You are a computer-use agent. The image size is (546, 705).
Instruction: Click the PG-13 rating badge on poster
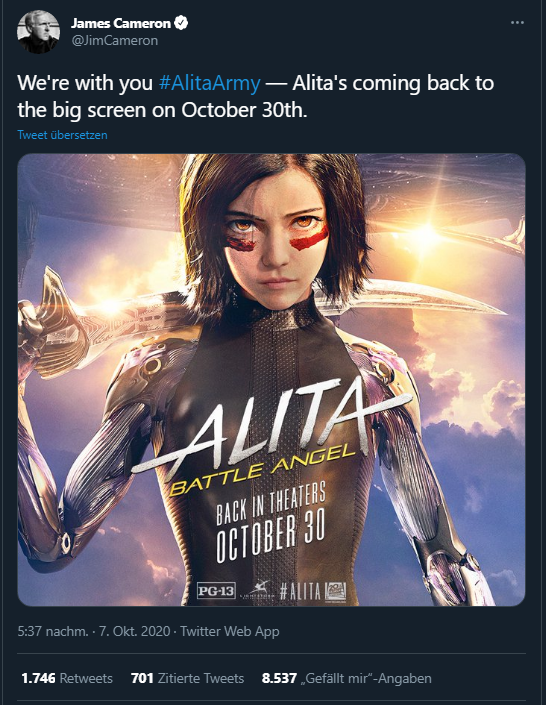pyautogui.click(x=216, y=590)
